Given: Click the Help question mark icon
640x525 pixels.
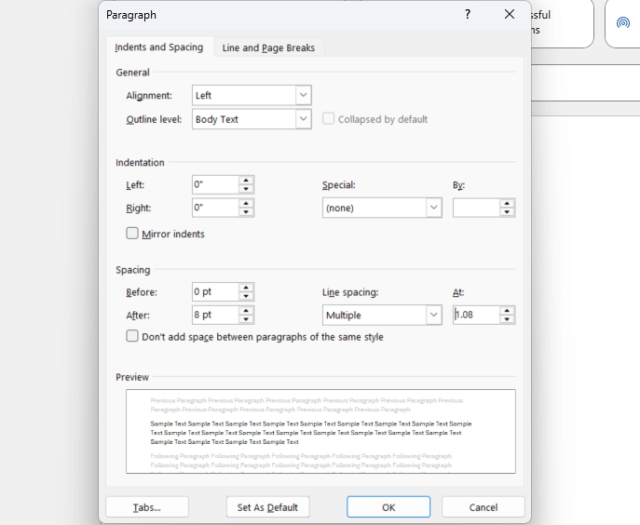Looking at the screenshot, I should pos(468,15).
